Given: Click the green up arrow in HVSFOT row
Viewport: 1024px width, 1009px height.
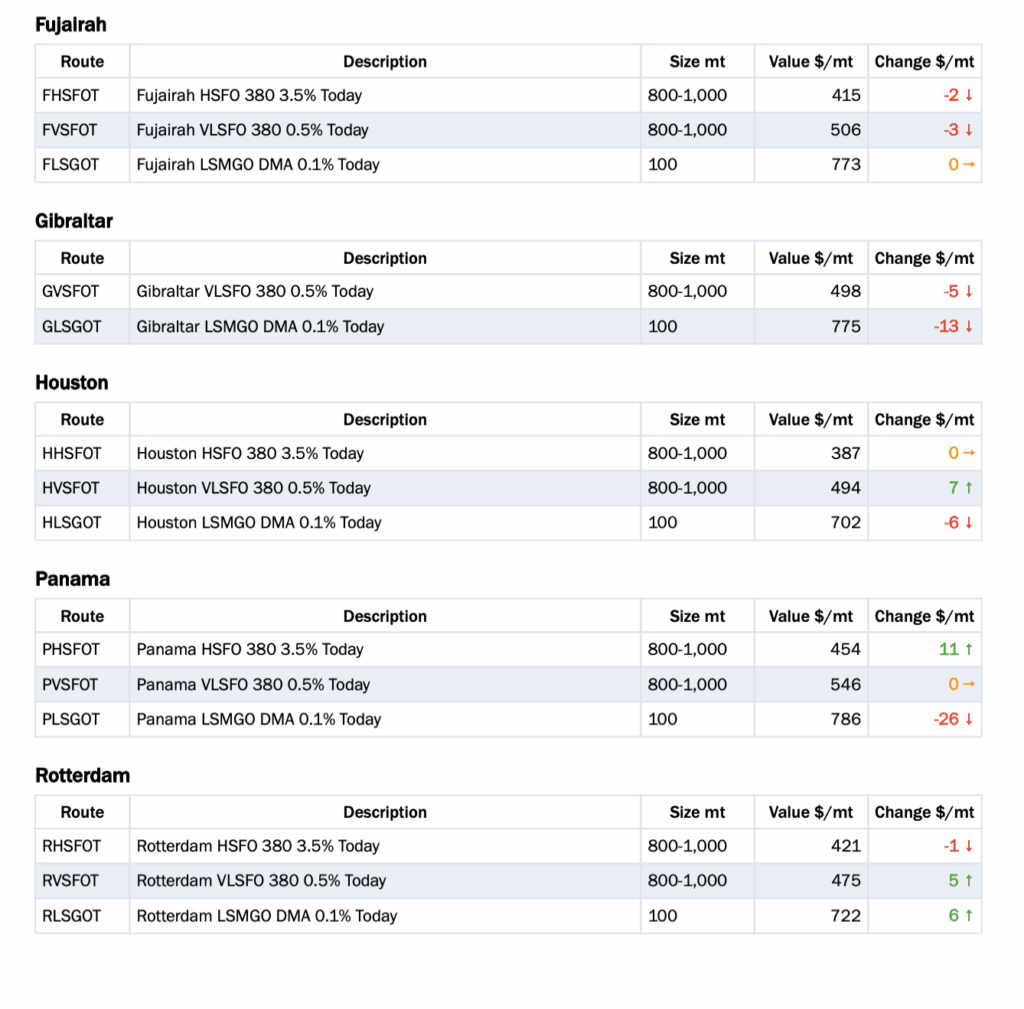Looking at the screenshot, I should click(968, 488).
